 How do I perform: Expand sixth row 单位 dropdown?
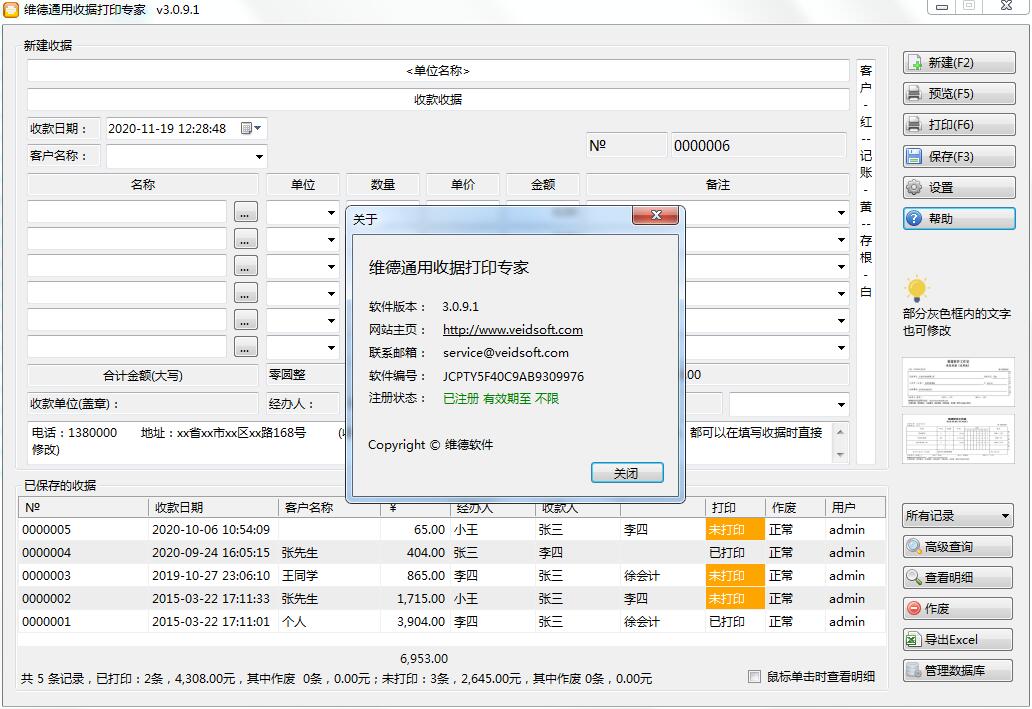click(x=331, y=348)
